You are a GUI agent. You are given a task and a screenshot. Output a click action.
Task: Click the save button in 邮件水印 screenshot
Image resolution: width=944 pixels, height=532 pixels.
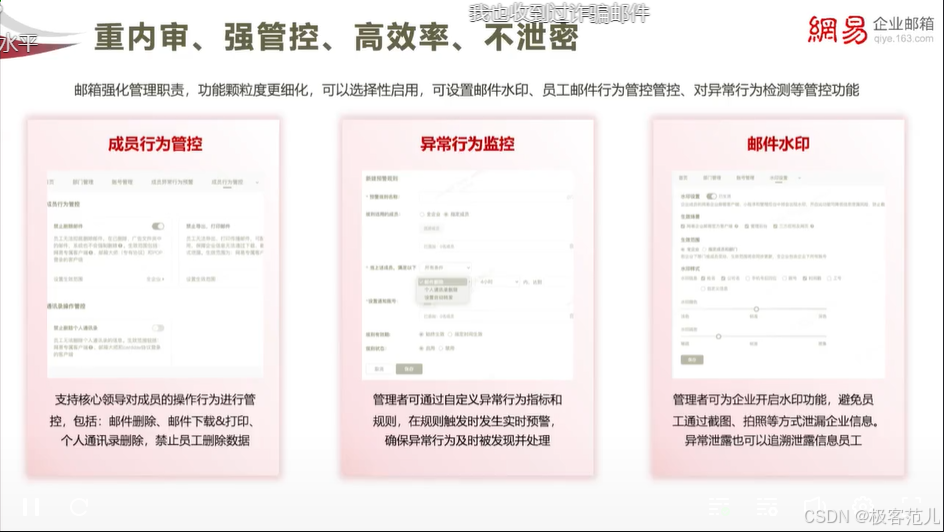pos(692,359)
